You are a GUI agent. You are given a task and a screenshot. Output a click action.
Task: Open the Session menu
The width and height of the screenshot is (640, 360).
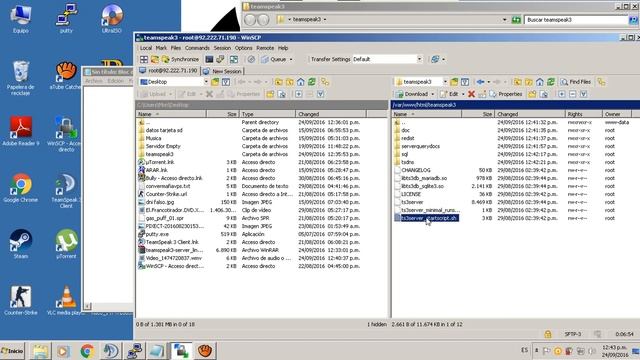click(222, 48)
